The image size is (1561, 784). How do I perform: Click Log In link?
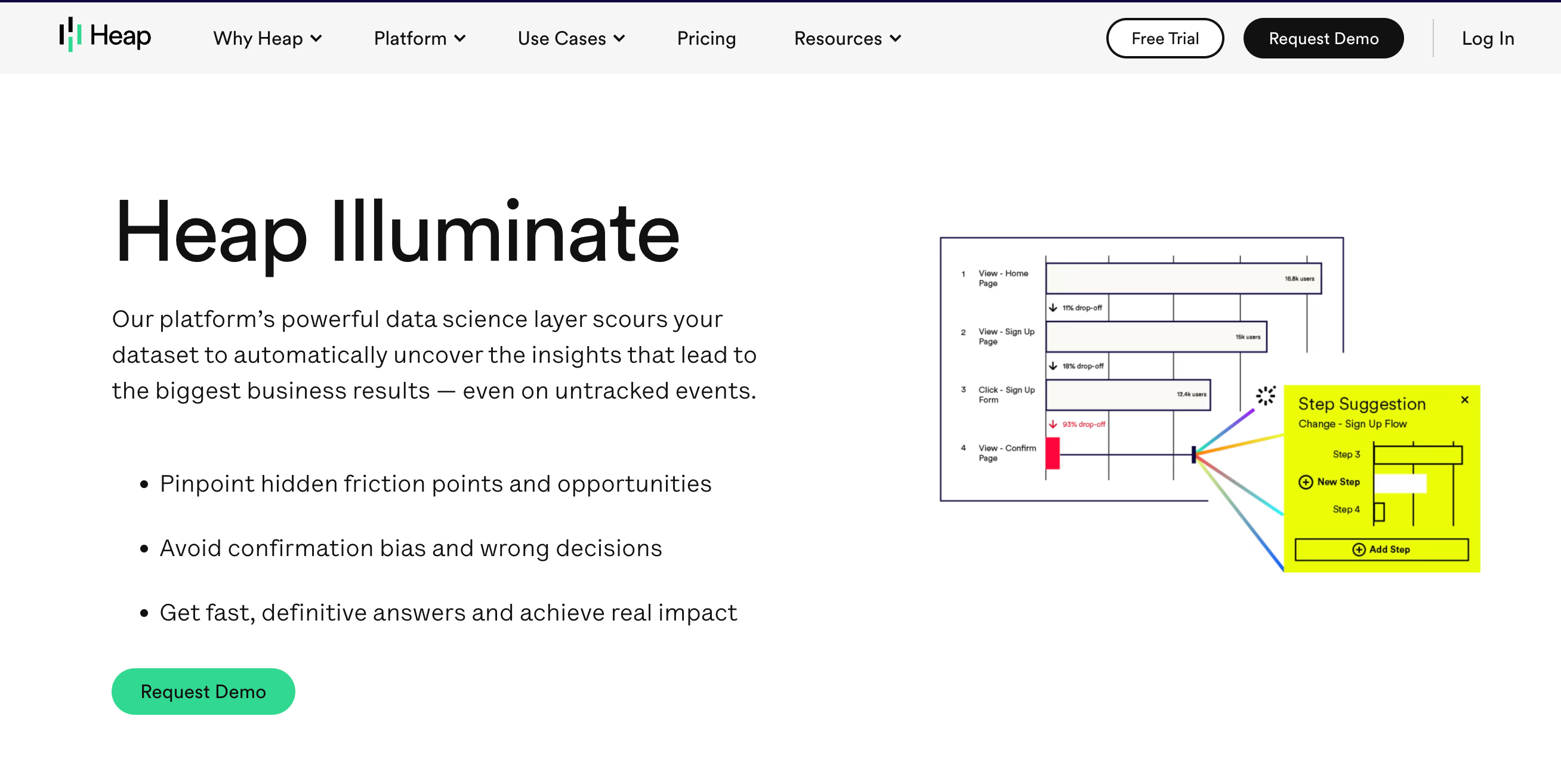click(x=1487, y=38)
